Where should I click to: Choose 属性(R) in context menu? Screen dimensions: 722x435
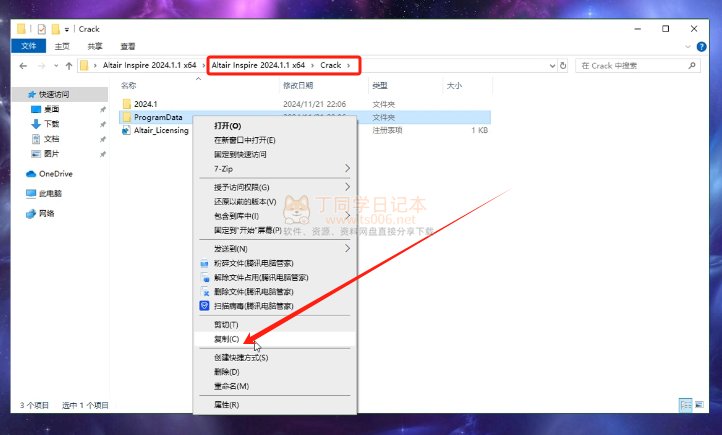coord(275,405)
